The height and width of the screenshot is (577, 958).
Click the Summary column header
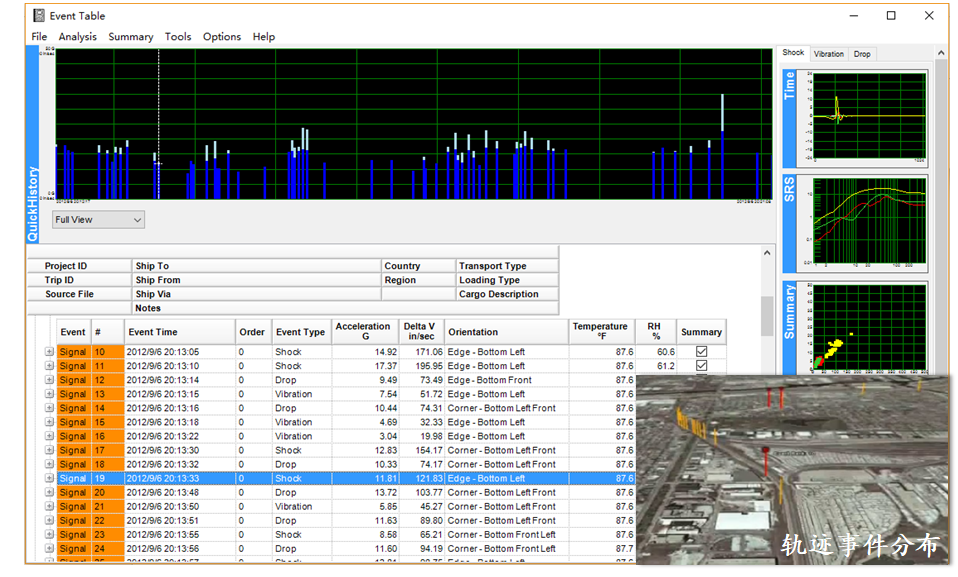pos(701,332)
